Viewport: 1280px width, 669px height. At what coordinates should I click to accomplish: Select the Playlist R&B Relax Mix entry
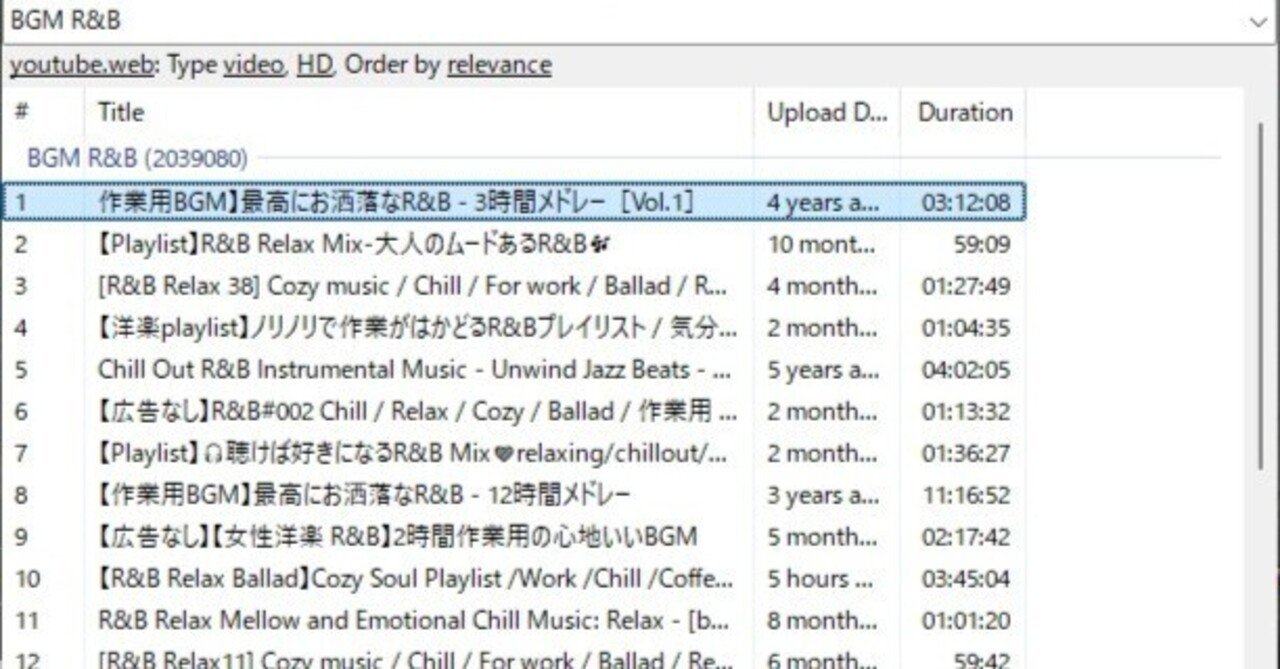400,244
